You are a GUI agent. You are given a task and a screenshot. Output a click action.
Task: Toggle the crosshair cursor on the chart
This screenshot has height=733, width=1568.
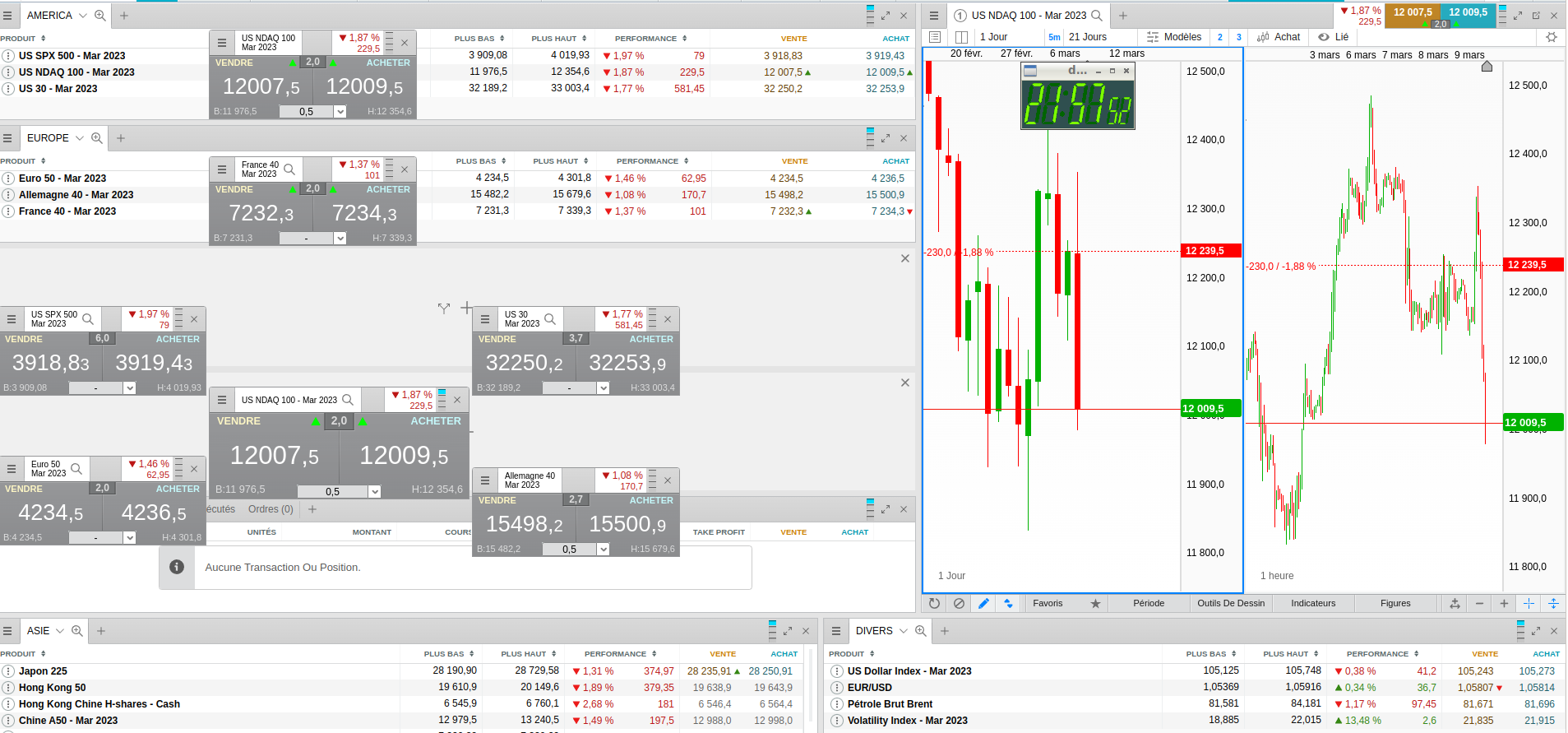click(1529, 603)
